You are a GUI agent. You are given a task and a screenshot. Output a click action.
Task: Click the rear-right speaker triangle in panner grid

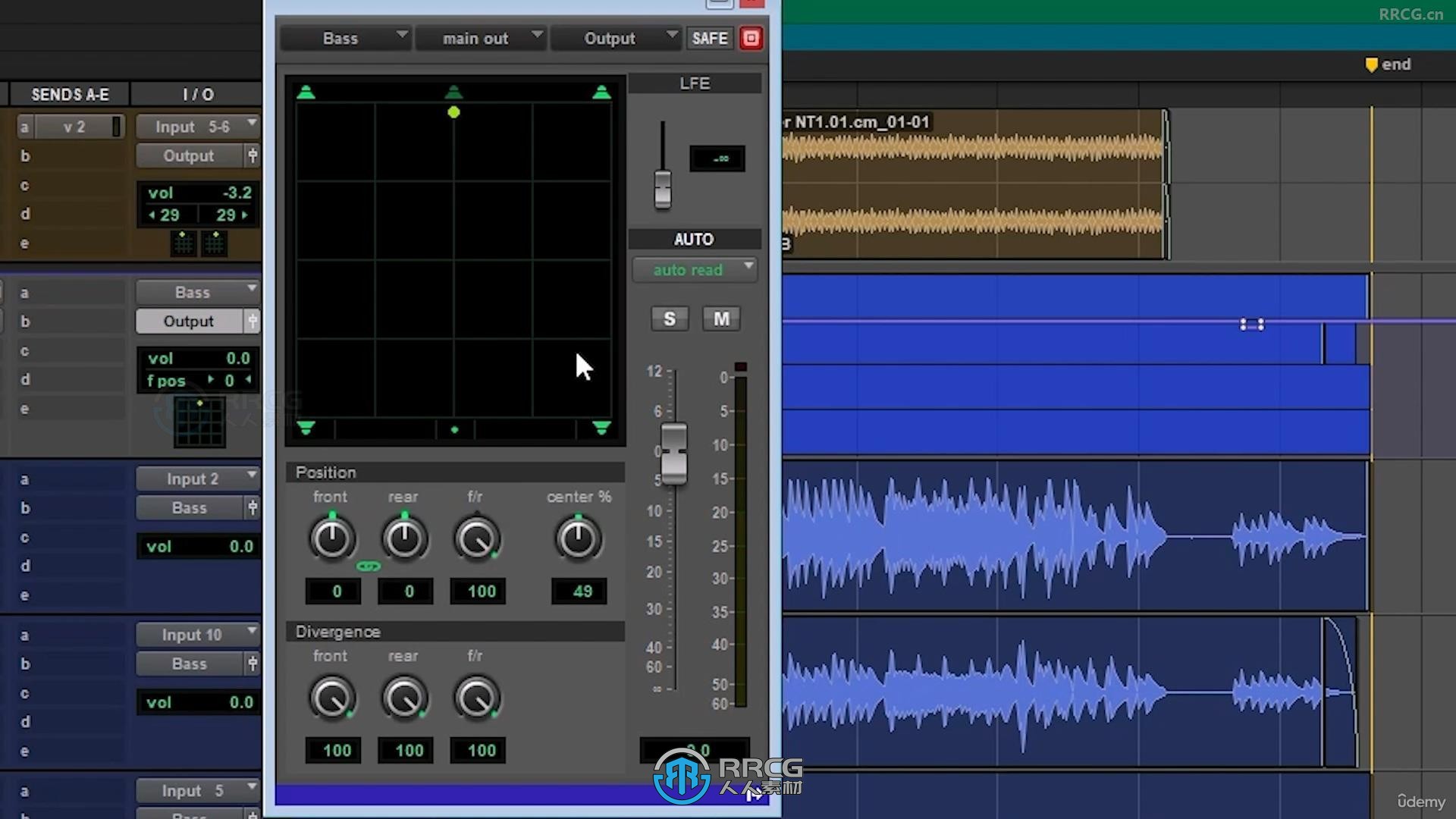pos(601,428)
